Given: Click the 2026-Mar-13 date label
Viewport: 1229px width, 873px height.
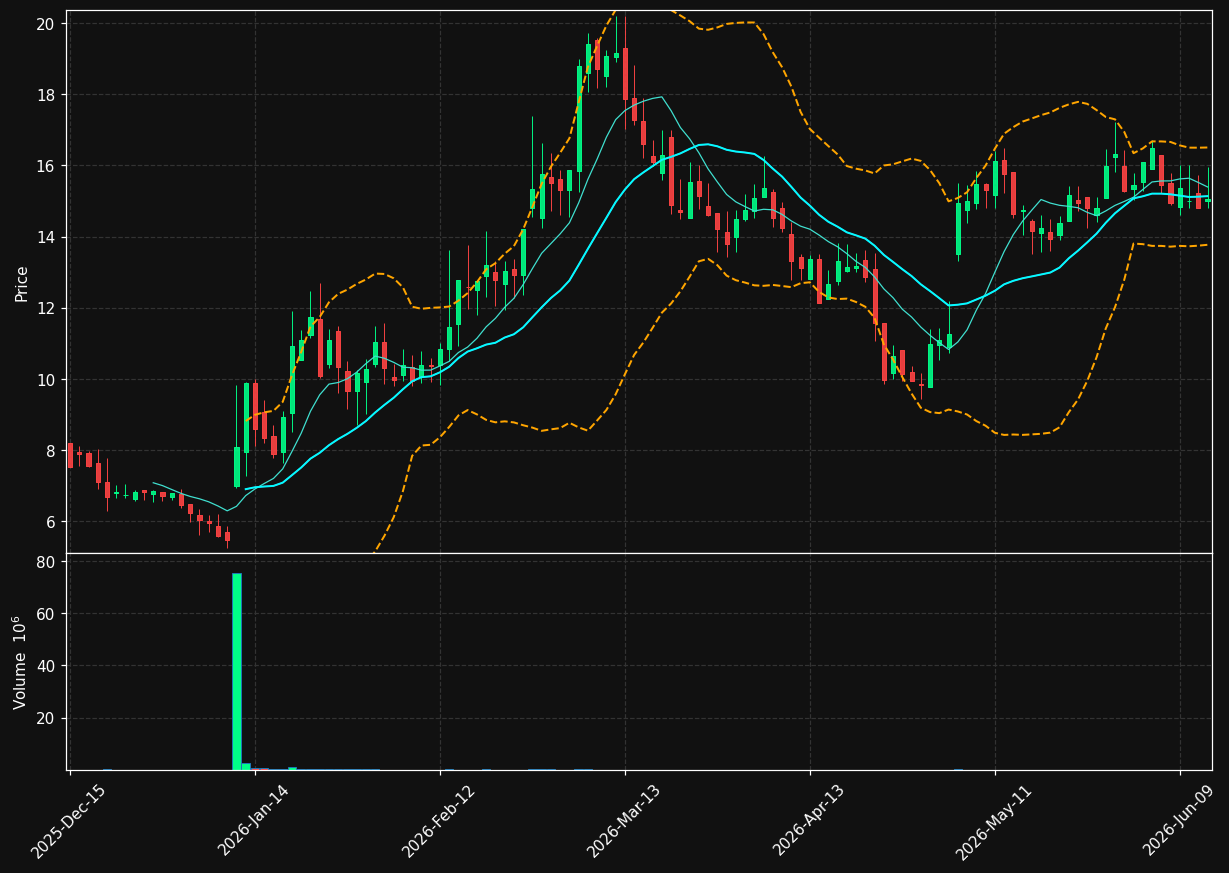Looking at the screenshot, I should coord(623,822).
